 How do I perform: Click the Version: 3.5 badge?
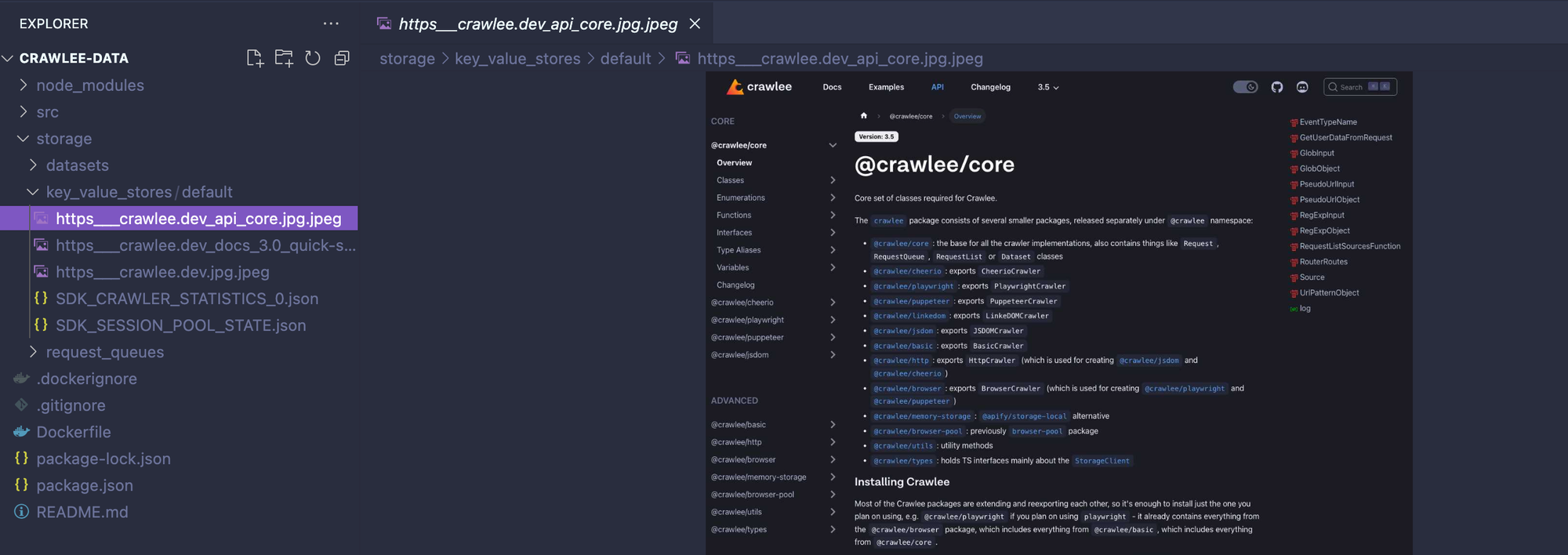pos(876,136)
